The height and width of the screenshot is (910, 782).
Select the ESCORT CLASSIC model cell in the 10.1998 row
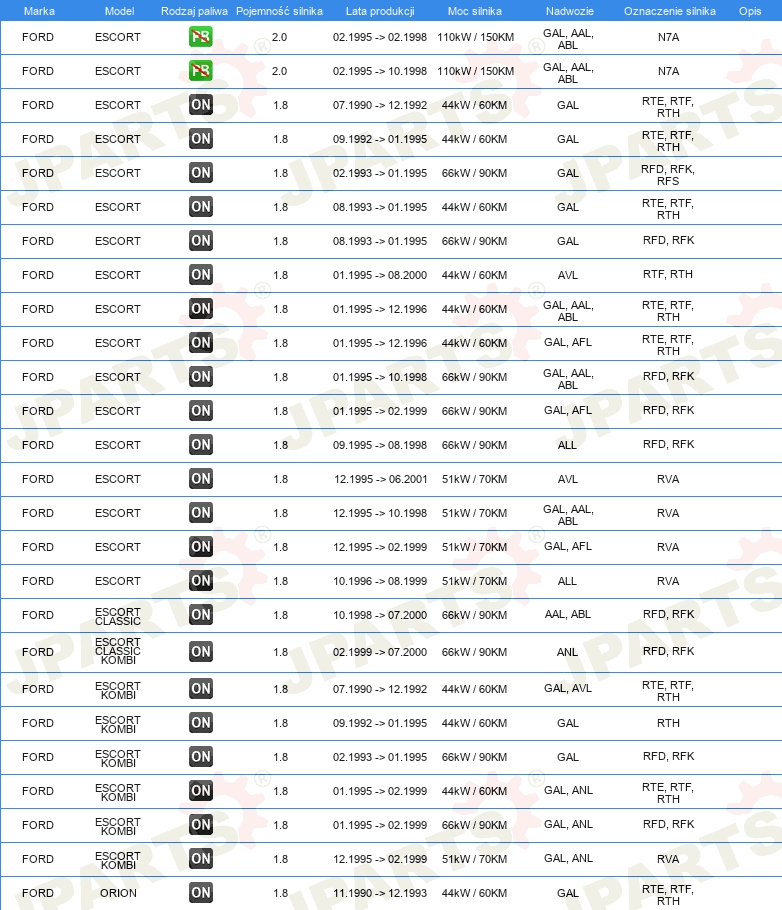click(x=118, y=616)
